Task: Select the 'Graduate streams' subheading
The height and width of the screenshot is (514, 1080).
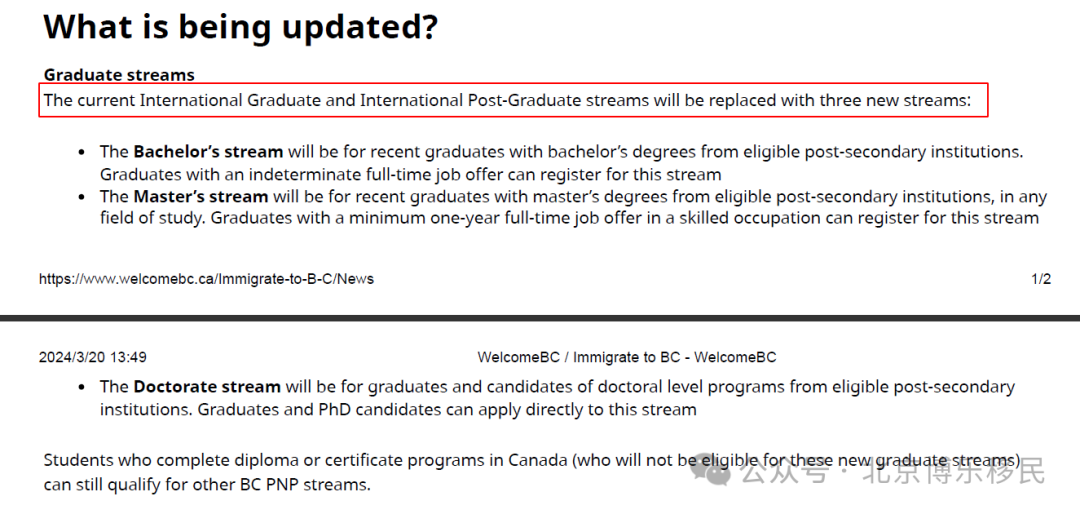Action: [x=119, y=74]
